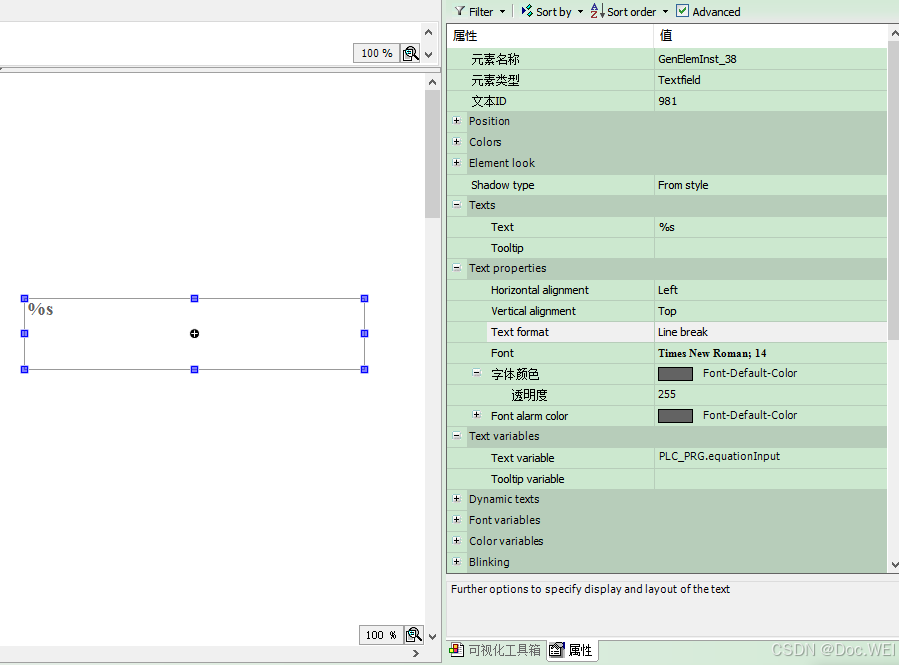Click the center move handle of the textfield
Image resolution: width=899 pixels, height=665 pixels.
click(194, 334)
